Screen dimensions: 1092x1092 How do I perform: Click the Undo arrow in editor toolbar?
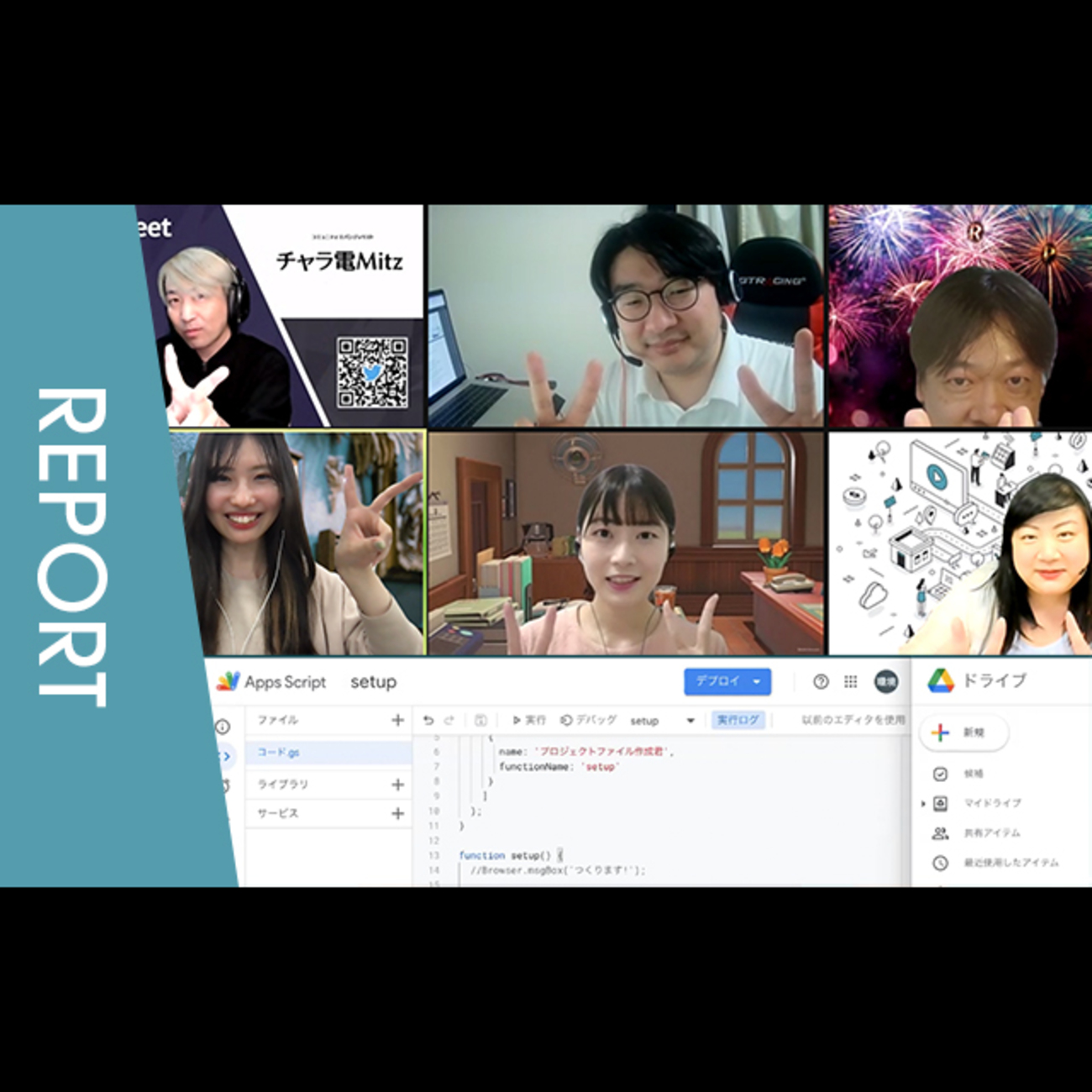click(428, 720)
